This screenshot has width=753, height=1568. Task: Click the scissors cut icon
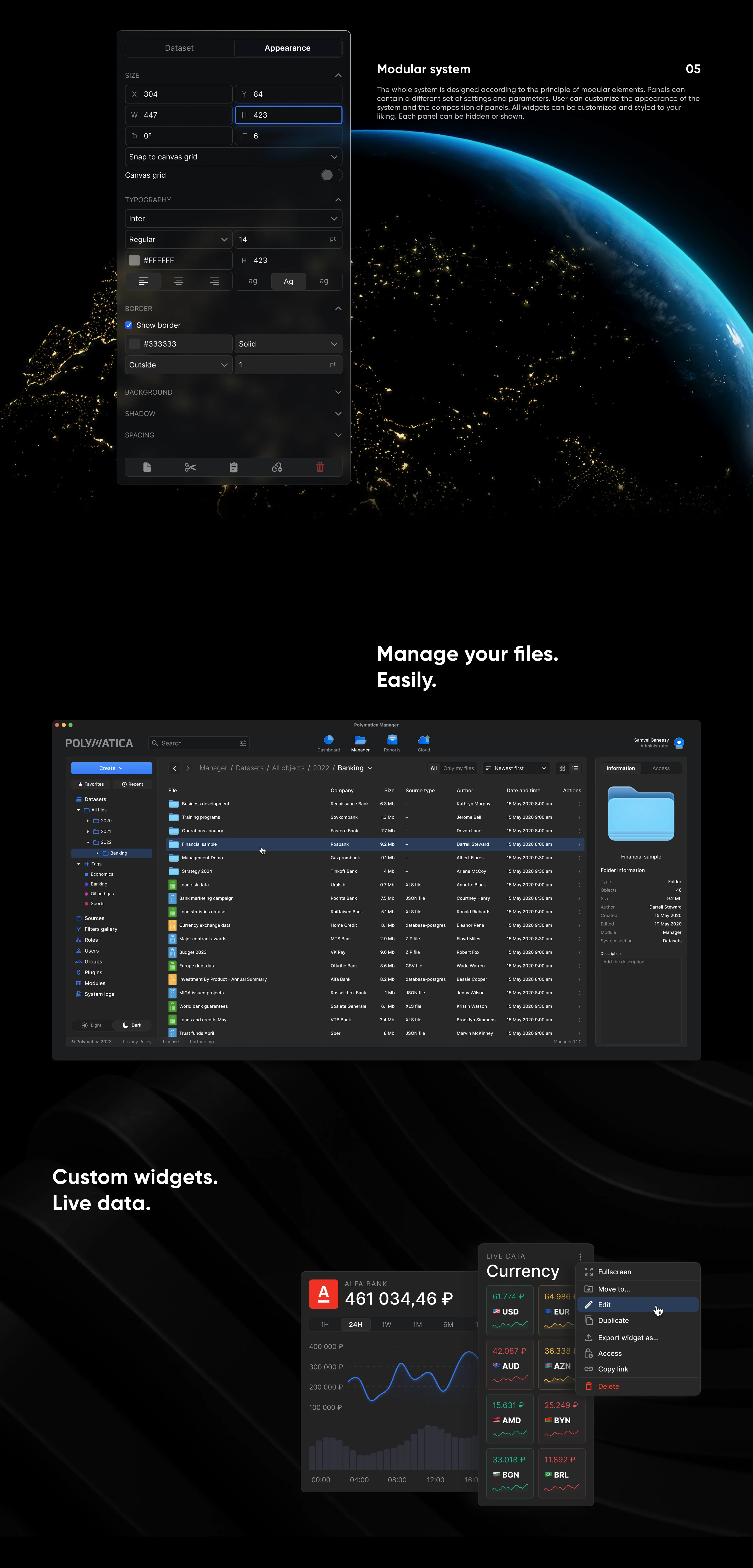(x=190, y=467)
